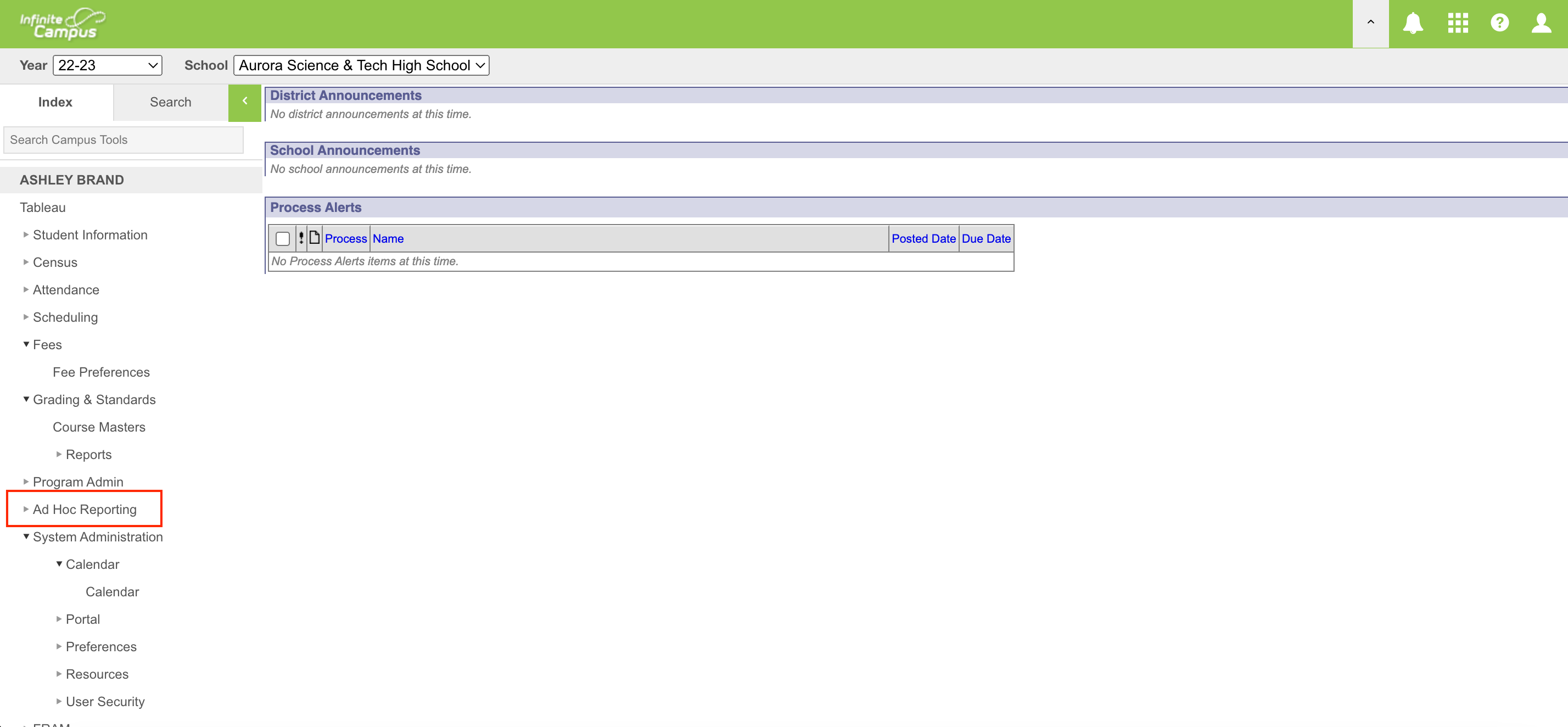
Task: Expand the Census tree node
Action: pos(26,262)
